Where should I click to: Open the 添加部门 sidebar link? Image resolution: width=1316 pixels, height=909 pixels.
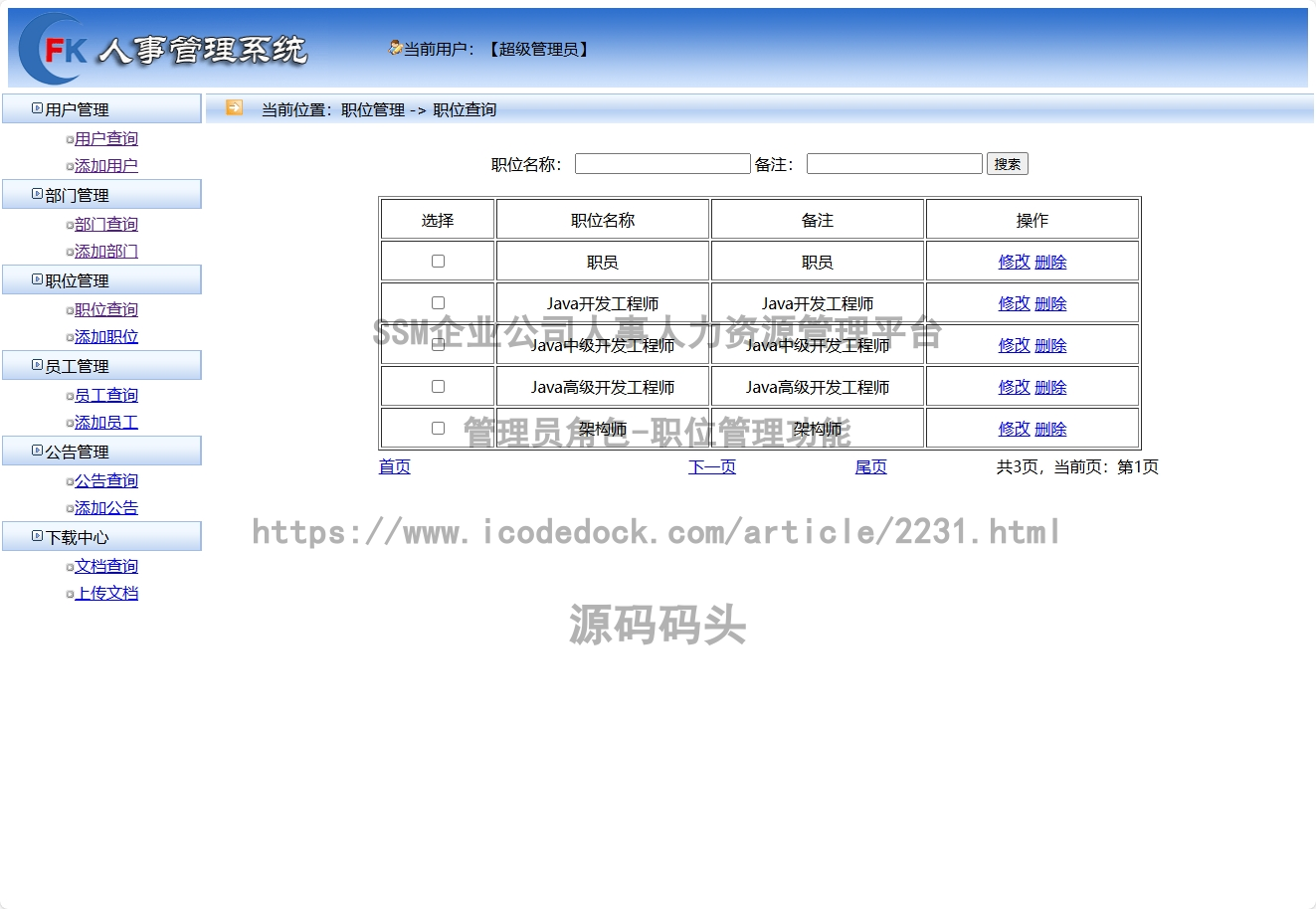[106, 251]
